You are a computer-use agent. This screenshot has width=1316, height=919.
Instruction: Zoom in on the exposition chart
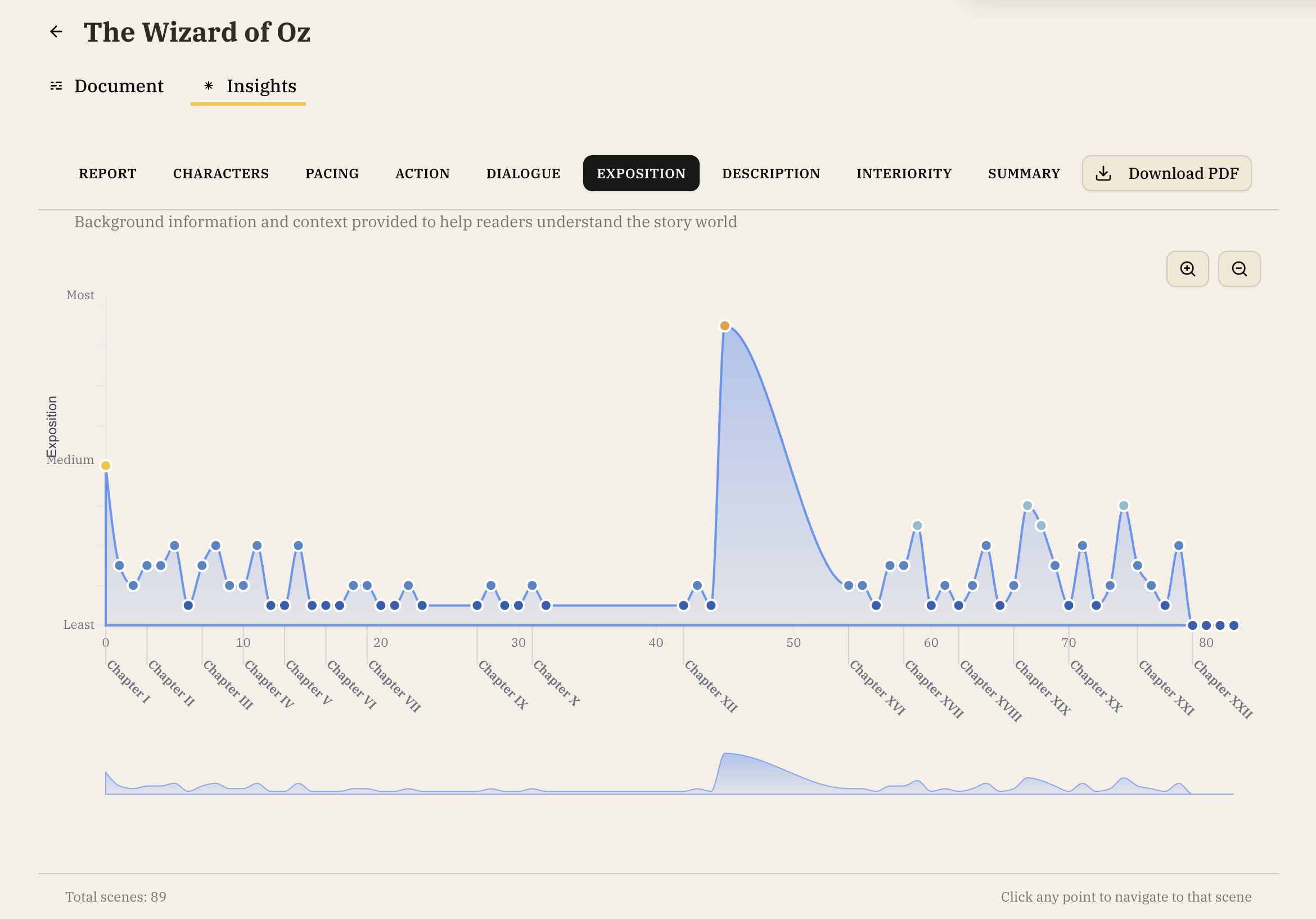[1187, 268]
